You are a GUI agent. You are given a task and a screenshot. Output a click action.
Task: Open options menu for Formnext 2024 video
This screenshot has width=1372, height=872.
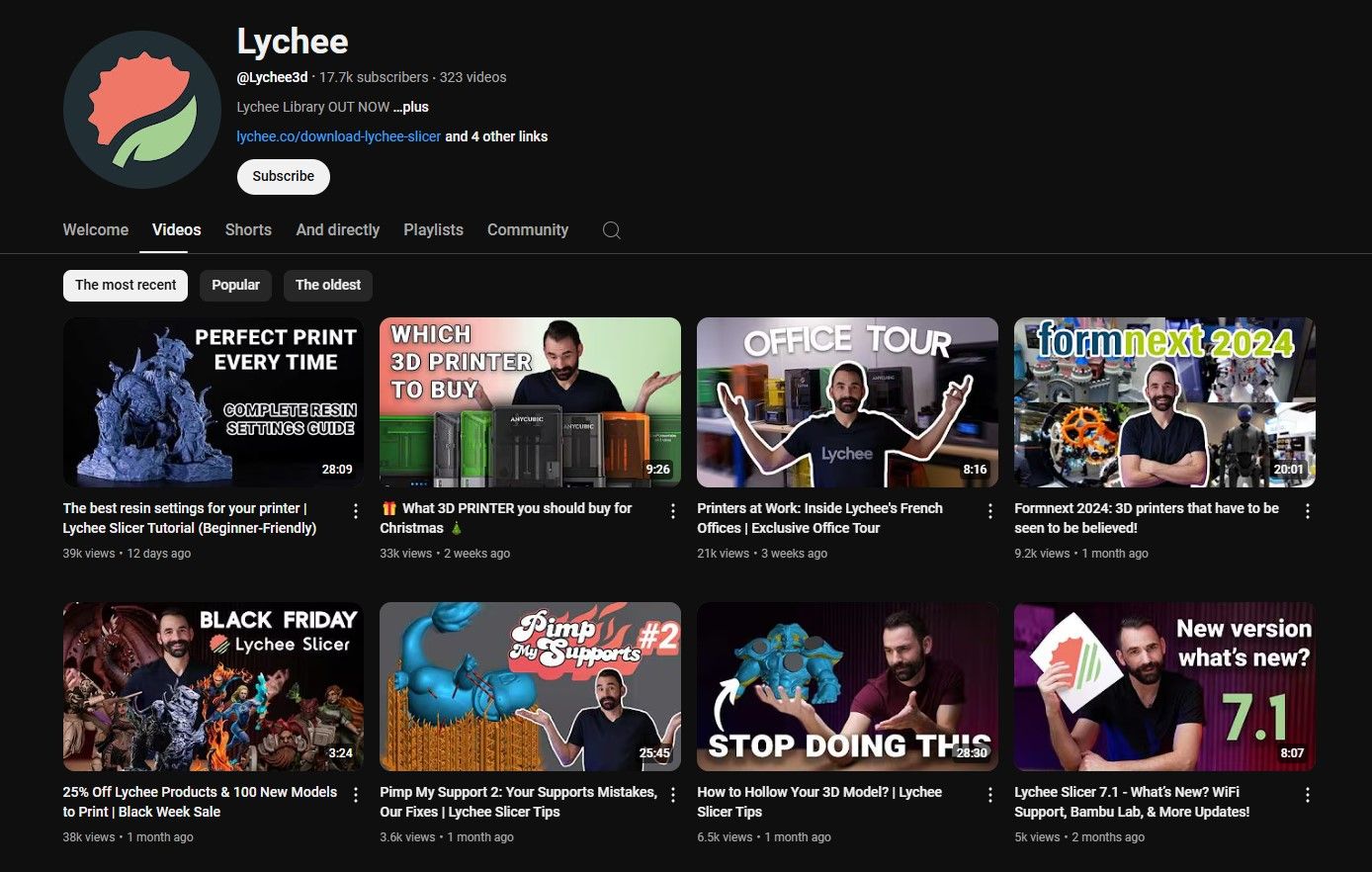point(1308,511)
